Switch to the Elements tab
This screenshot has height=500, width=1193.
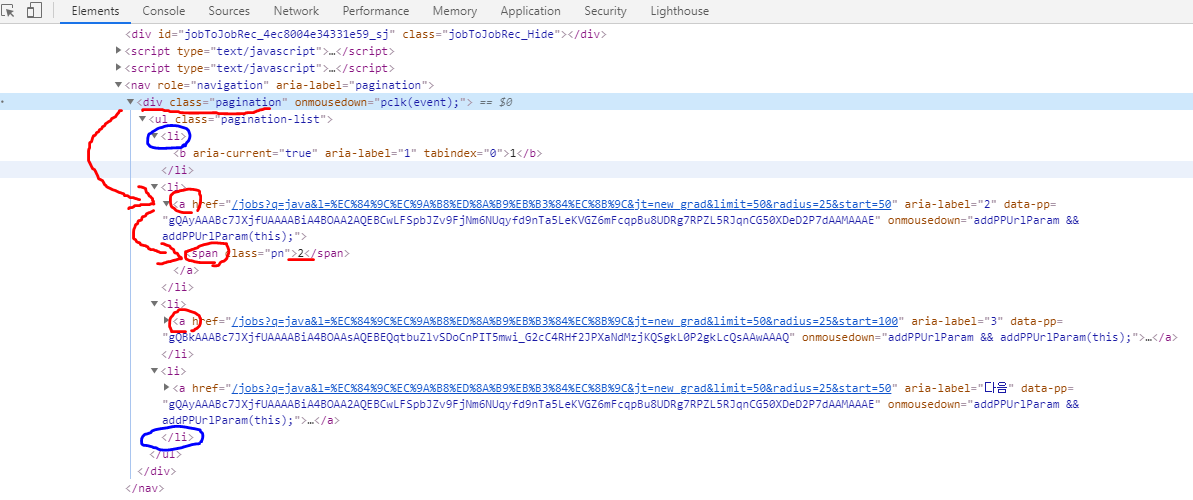click(x=95, y=11)
